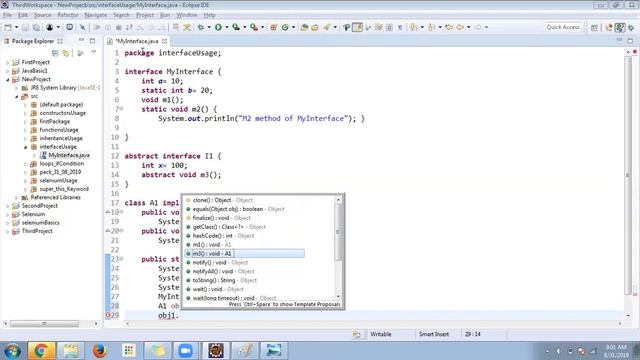Click the Save toolbar icon
The width and height of the screenshot is (640, 360).
(25, 27)
